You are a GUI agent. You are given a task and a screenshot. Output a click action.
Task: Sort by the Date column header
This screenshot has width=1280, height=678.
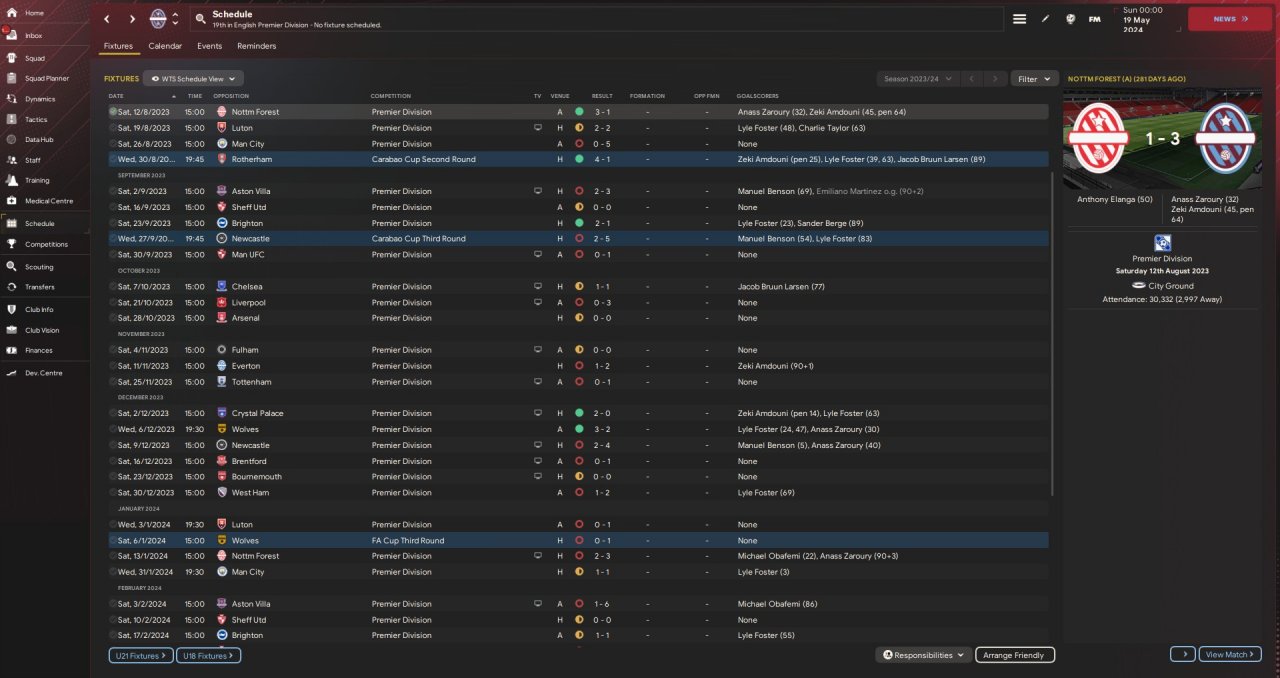(x=116, y=96)
